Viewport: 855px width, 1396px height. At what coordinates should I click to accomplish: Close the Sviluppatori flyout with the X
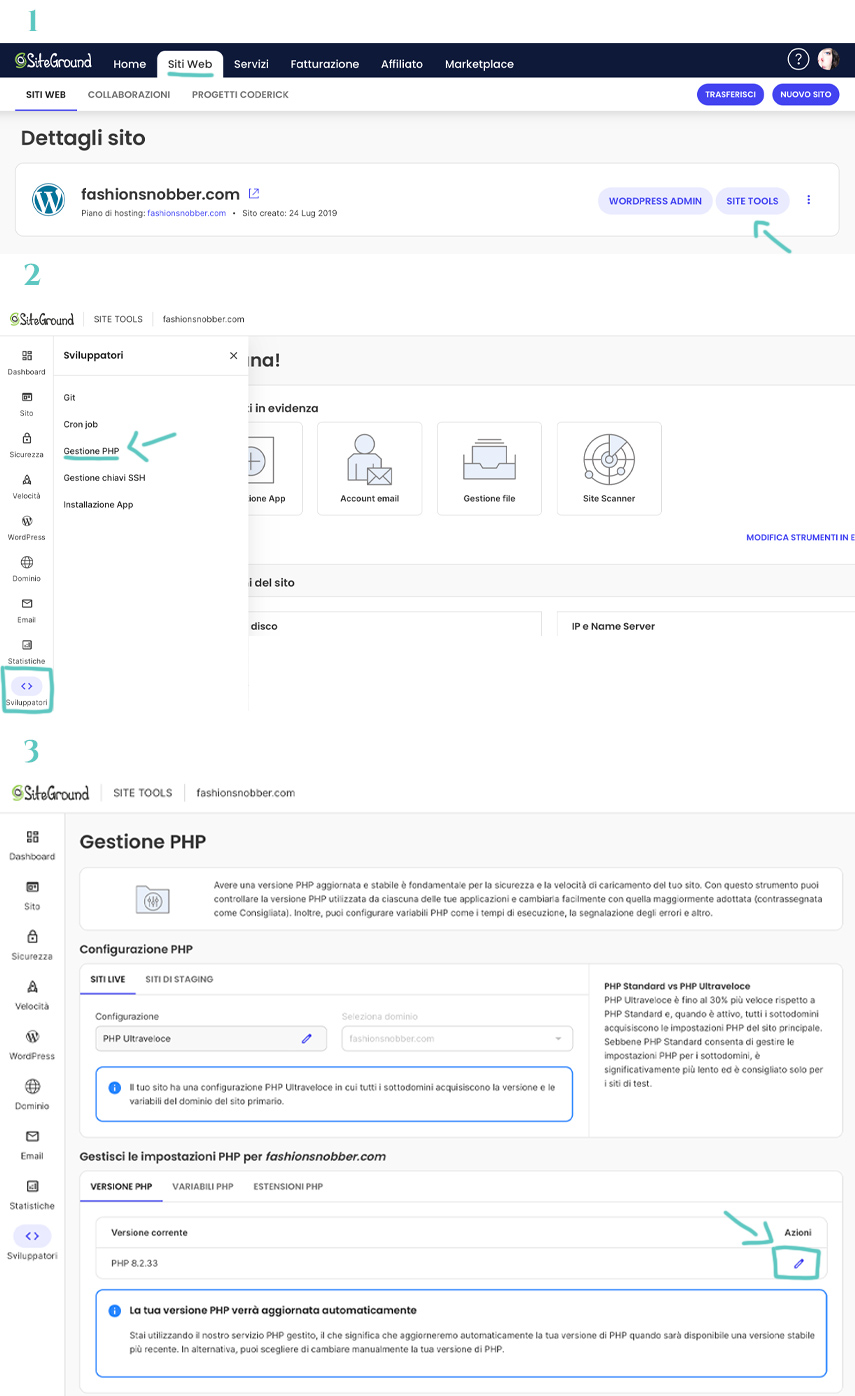(233, 355)
